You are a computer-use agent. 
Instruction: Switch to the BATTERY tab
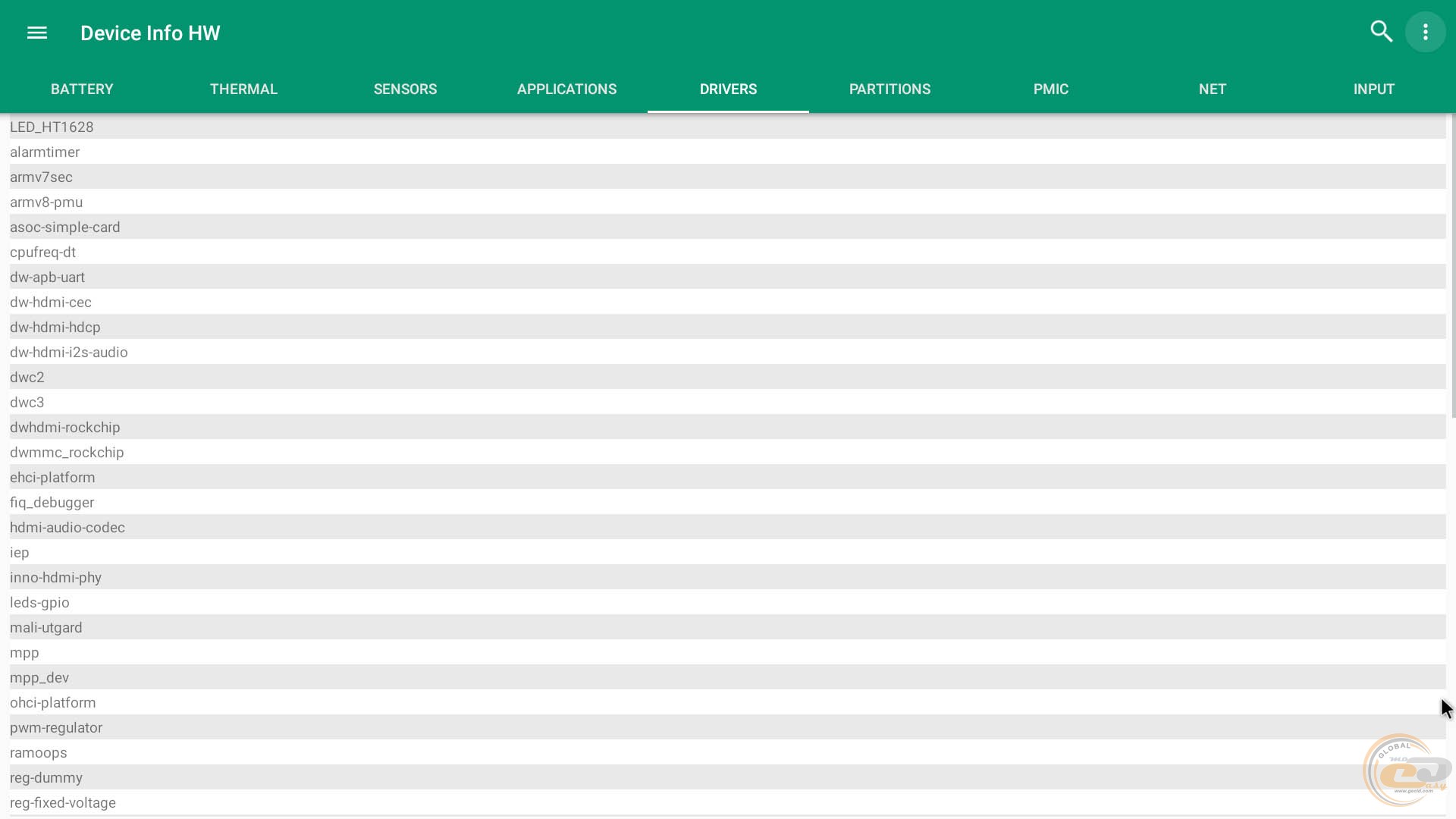pos(82,89)
